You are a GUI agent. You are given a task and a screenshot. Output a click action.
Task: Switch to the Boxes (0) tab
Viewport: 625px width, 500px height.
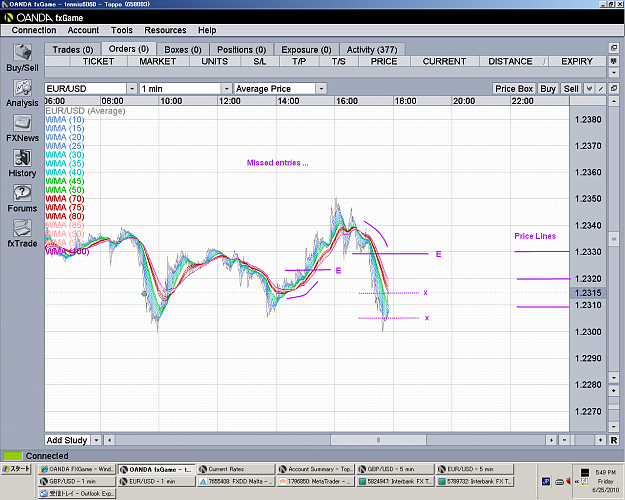tap(183, 50)
